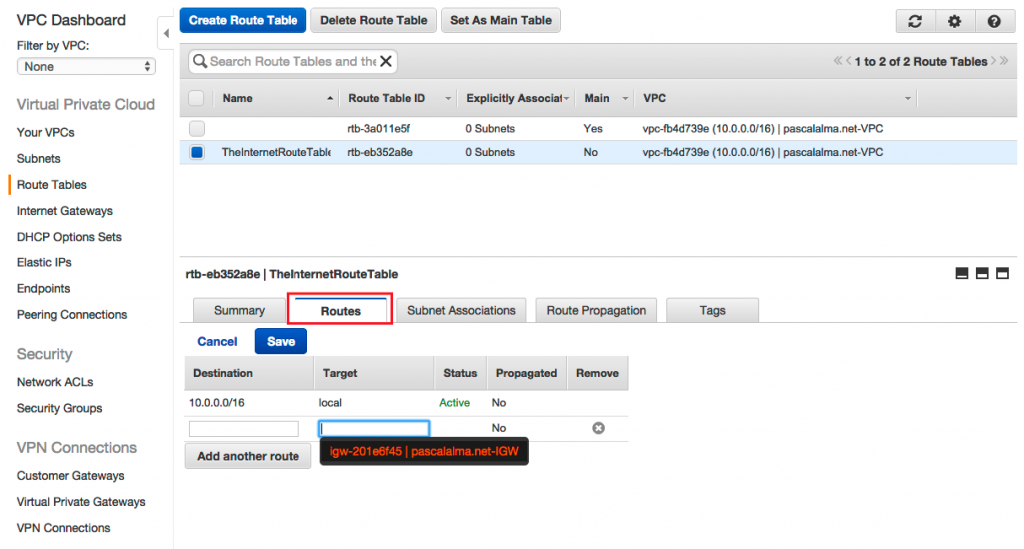The image size is (1024, 549).
Task: Clear the search box with the X
Action: point(386,61)
